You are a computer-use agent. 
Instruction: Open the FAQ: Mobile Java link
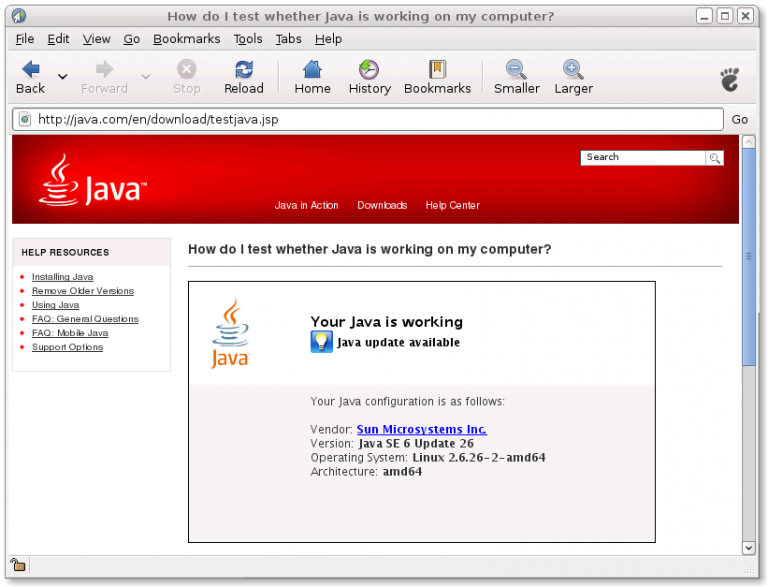coord(70,333)
